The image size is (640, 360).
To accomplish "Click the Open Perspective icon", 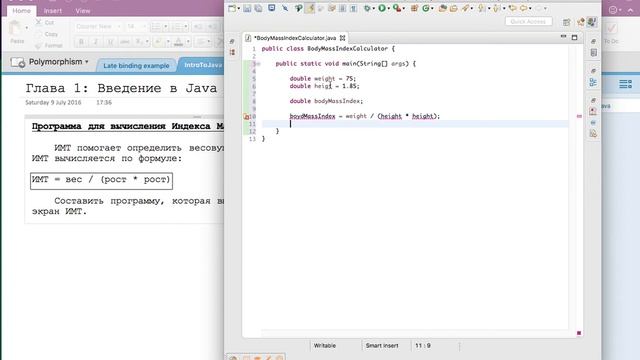I will [x=567, y=22].
